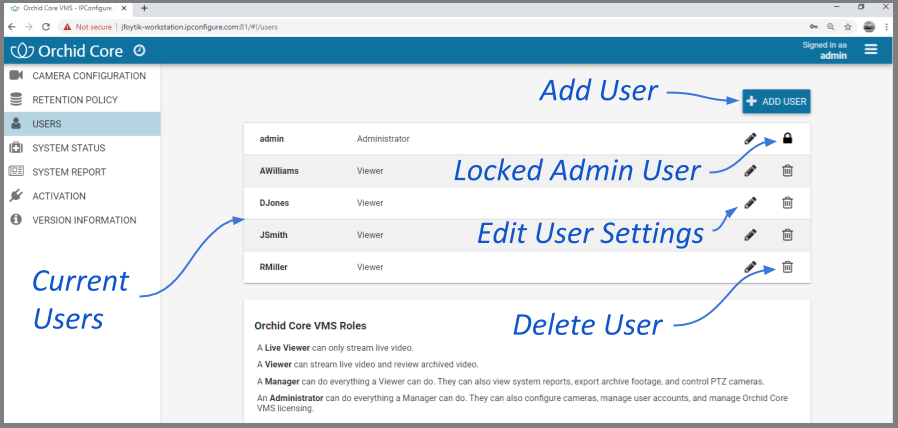Click the 'Signed in as admin' label

click(x=825, y=50)
